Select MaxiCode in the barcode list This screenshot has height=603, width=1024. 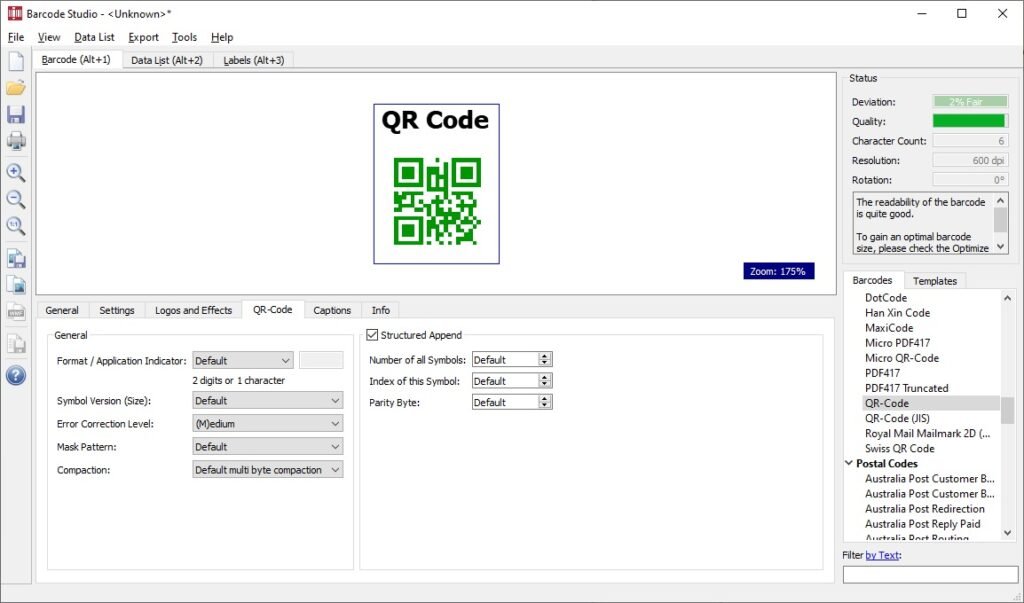[x=889, y=328]
